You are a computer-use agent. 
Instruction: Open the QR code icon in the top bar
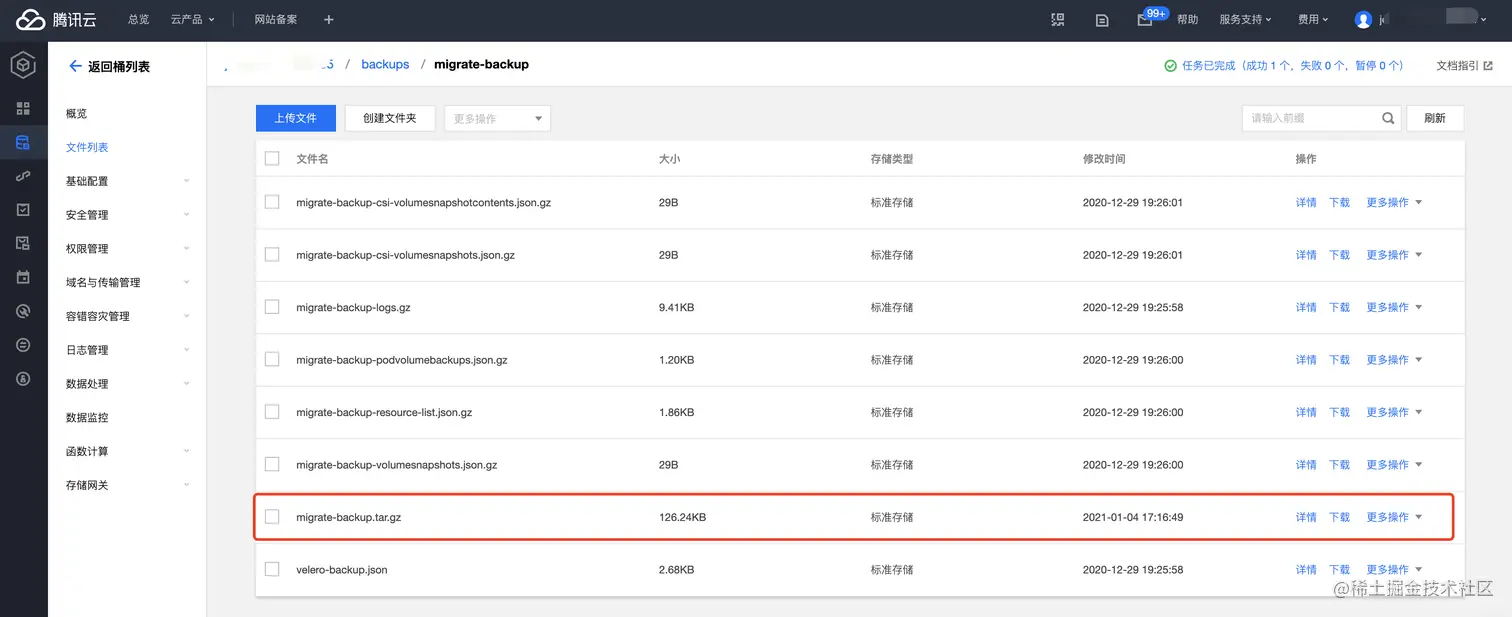[x=1058, y=20]
